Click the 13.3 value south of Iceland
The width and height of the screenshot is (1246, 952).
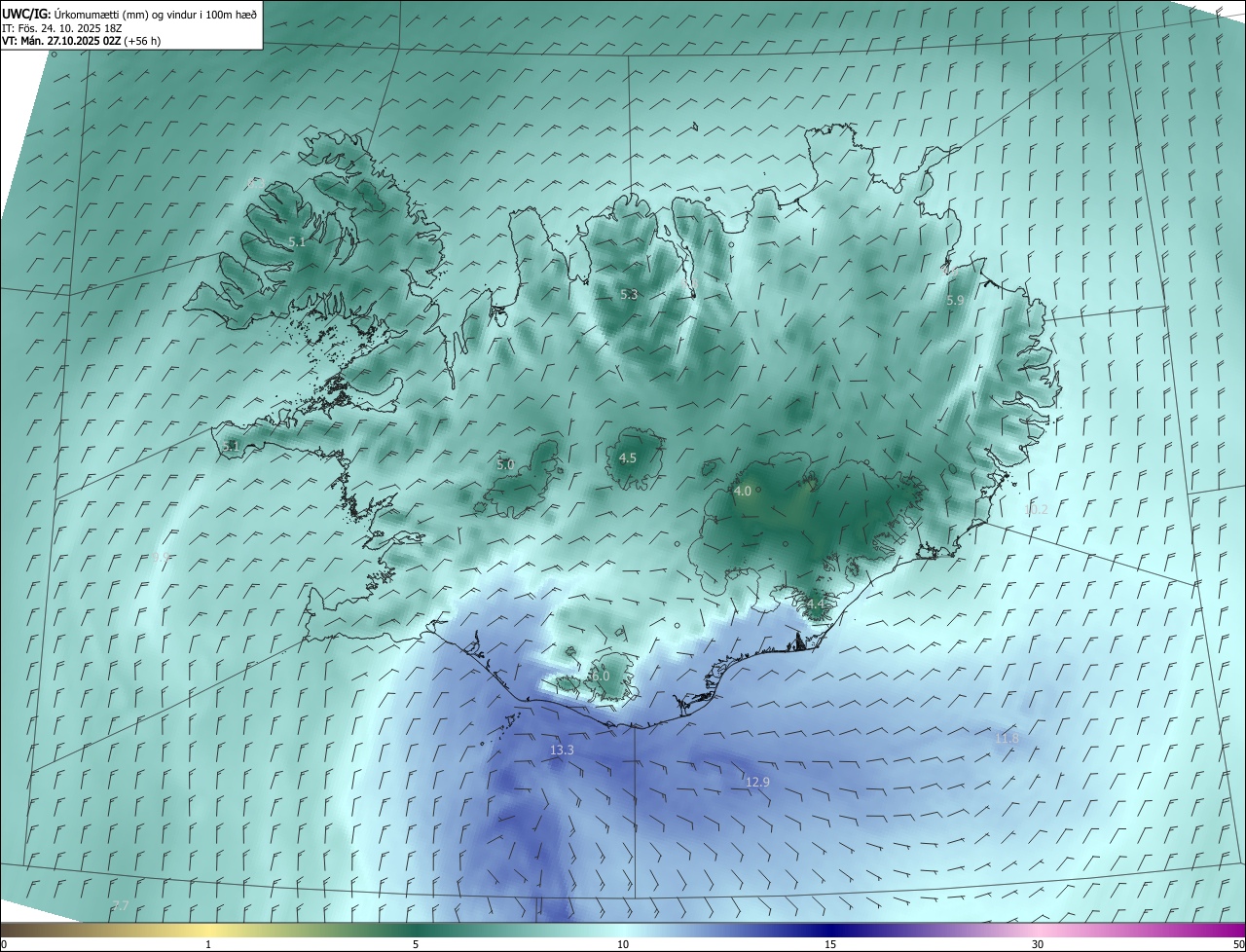point(563,751)
